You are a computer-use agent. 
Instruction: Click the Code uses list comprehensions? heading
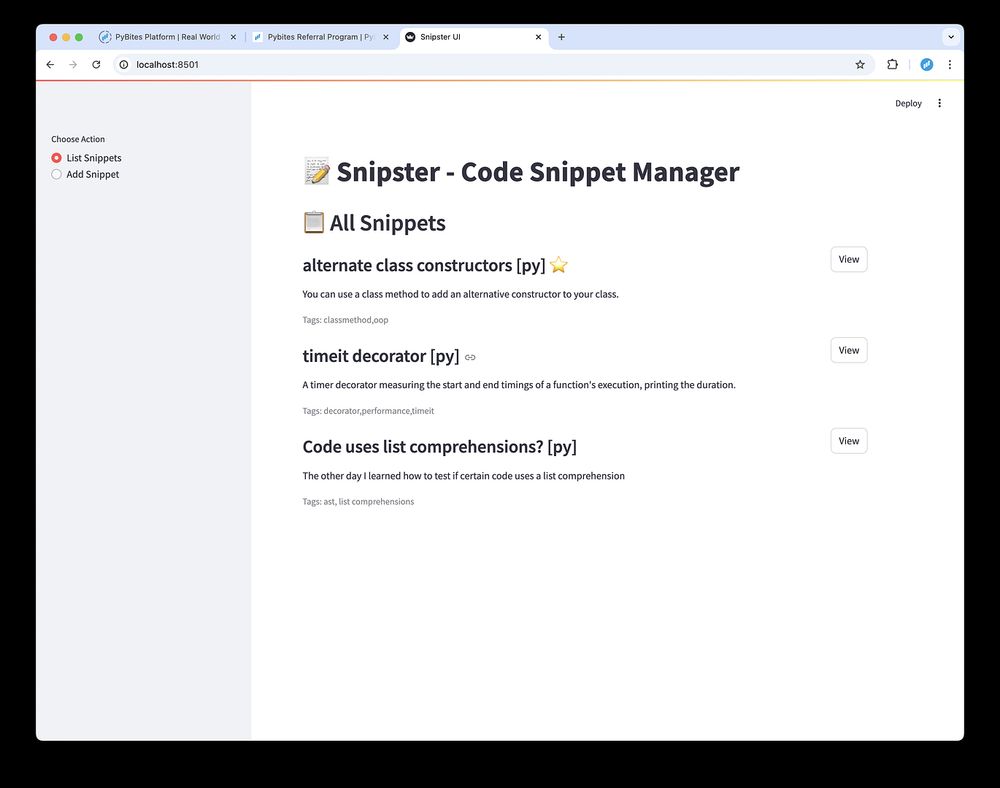[439, 447]
